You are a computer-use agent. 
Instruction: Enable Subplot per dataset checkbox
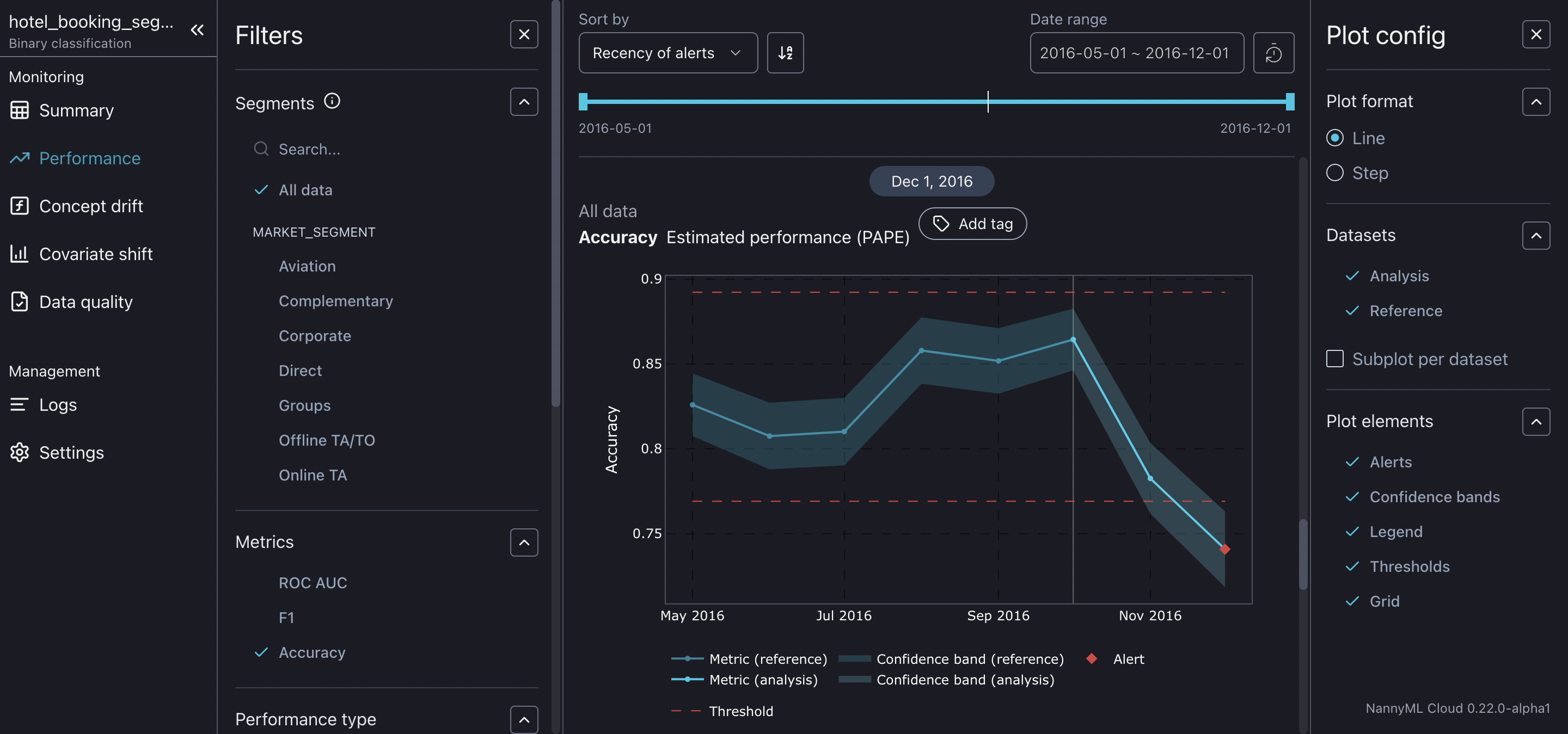pos(1335,359)
